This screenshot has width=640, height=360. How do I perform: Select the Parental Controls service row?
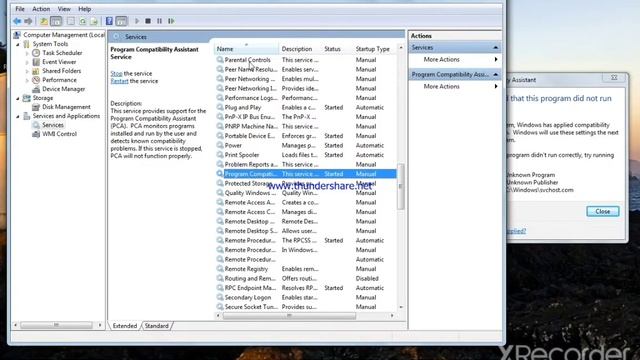pos(306,60)
